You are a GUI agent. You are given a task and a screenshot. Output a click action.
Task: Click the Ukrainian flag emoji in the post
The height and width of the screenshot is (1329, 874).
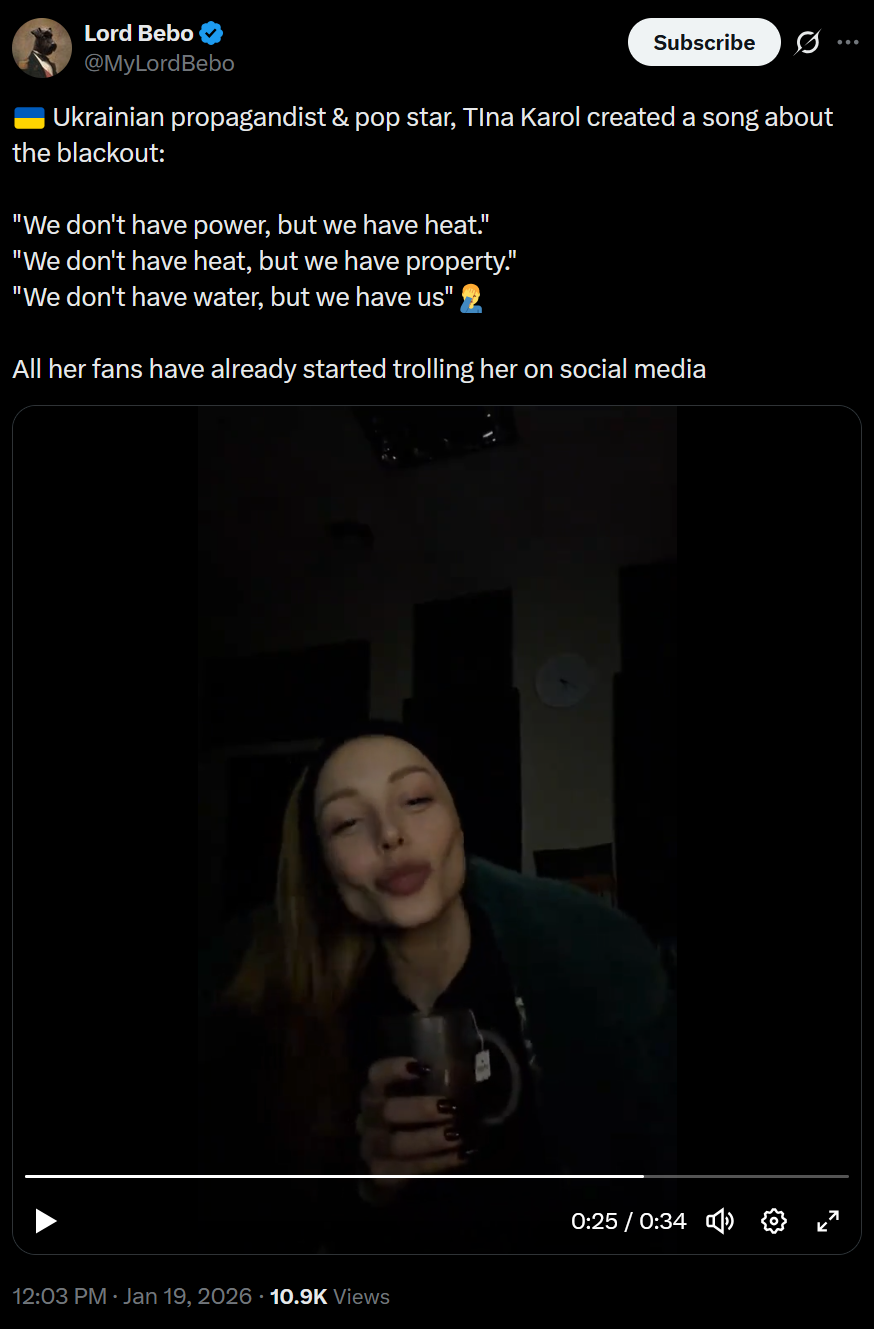pos(29,118)
